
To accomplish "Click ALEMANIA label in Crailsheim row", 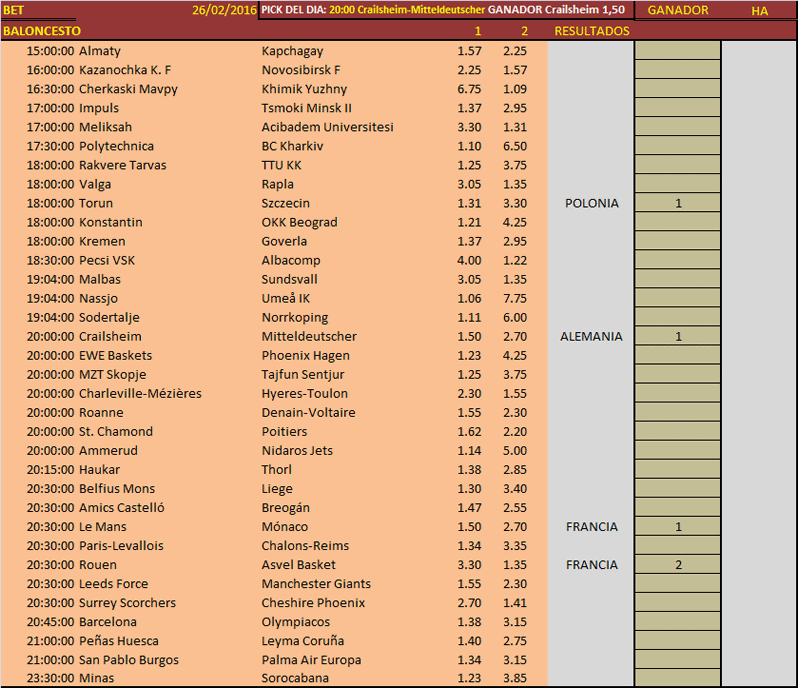I will [591, 336].
